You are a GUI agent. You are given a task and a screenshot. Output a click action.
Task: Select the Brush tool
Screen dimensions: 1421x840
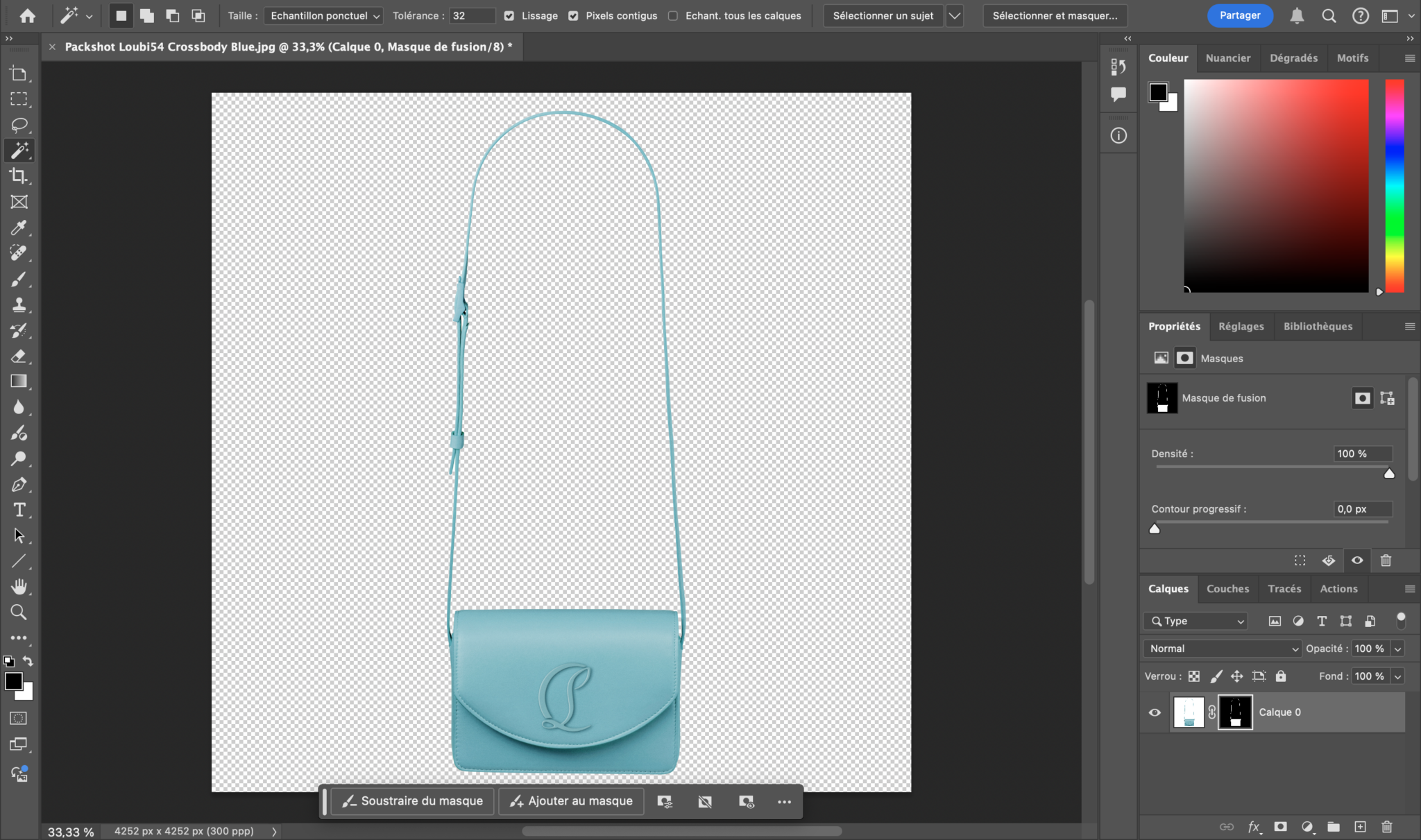coord(19,279)
